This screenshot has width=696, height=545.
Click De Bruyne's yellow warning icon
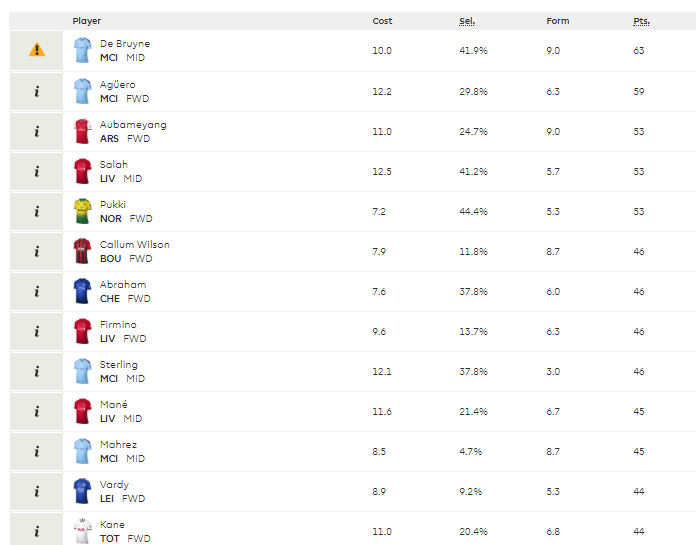click(37, 50)
